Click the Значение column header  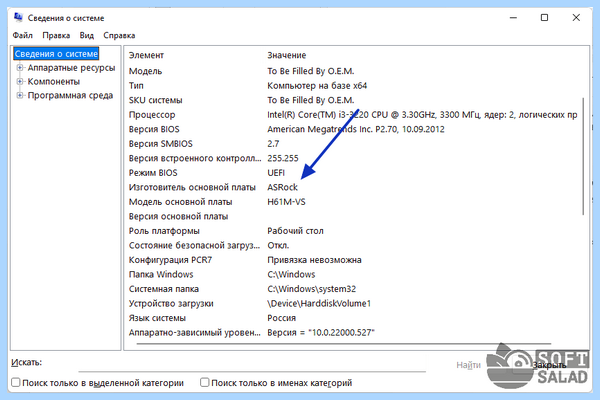287,56
